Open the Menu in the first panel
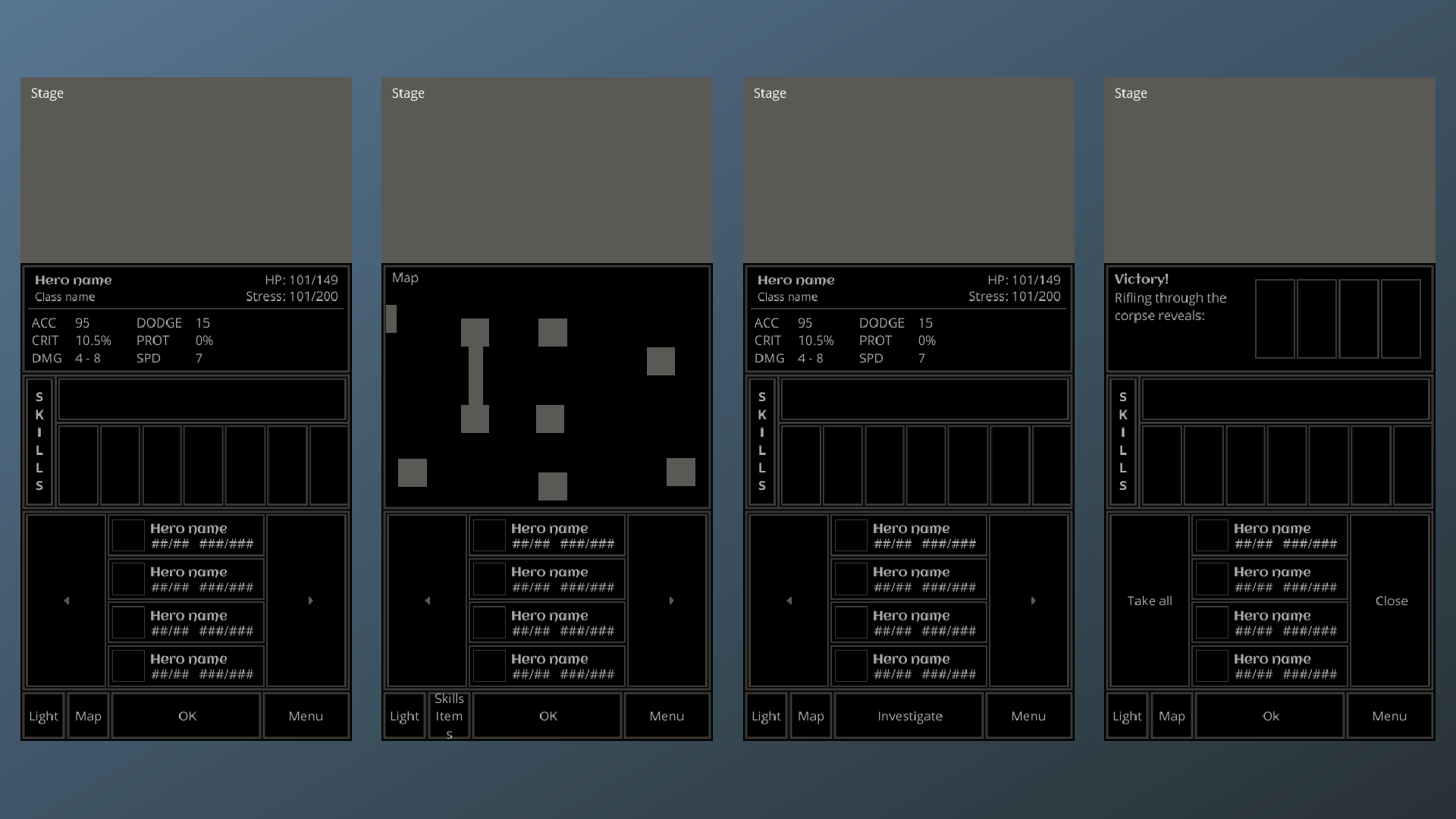The image size is (1456, 819). tap(306, 716)
